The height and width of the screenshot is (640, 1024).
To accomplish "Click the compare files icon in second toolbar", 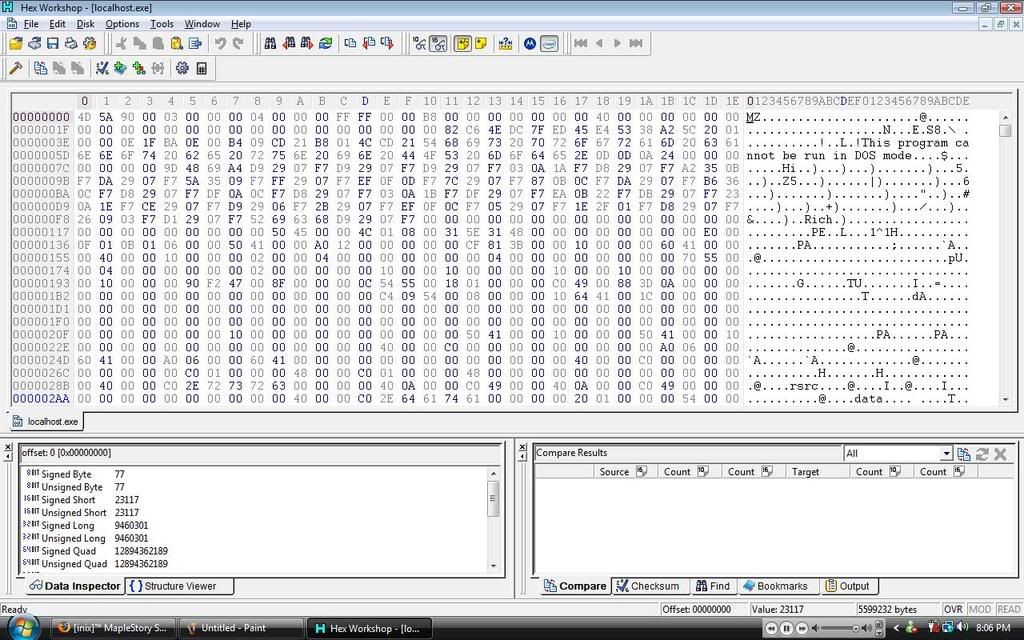I will 40,68.
